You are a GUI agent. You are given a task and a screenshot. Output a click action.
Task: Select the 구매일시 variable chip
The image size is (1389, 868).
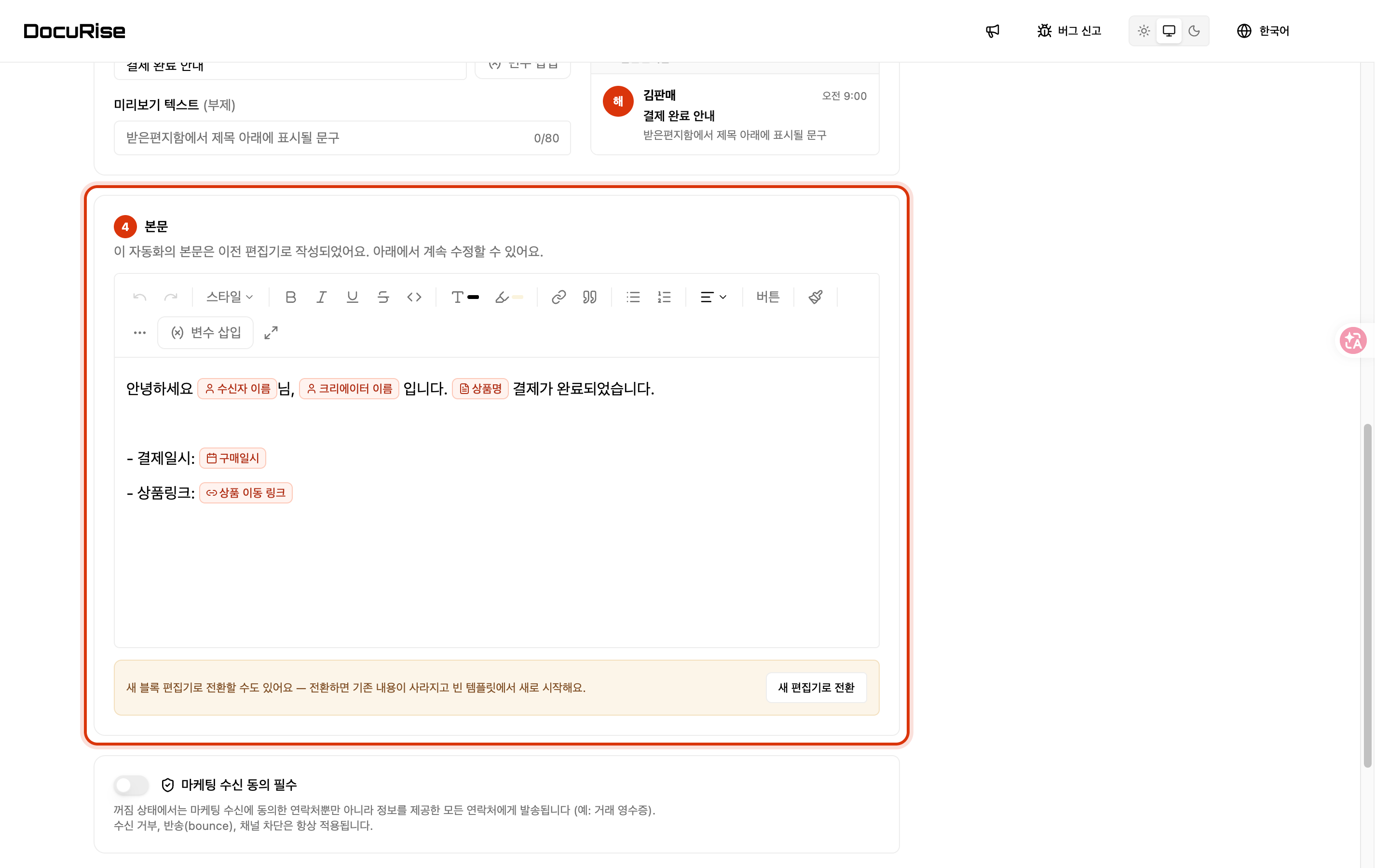coord(232,458)
